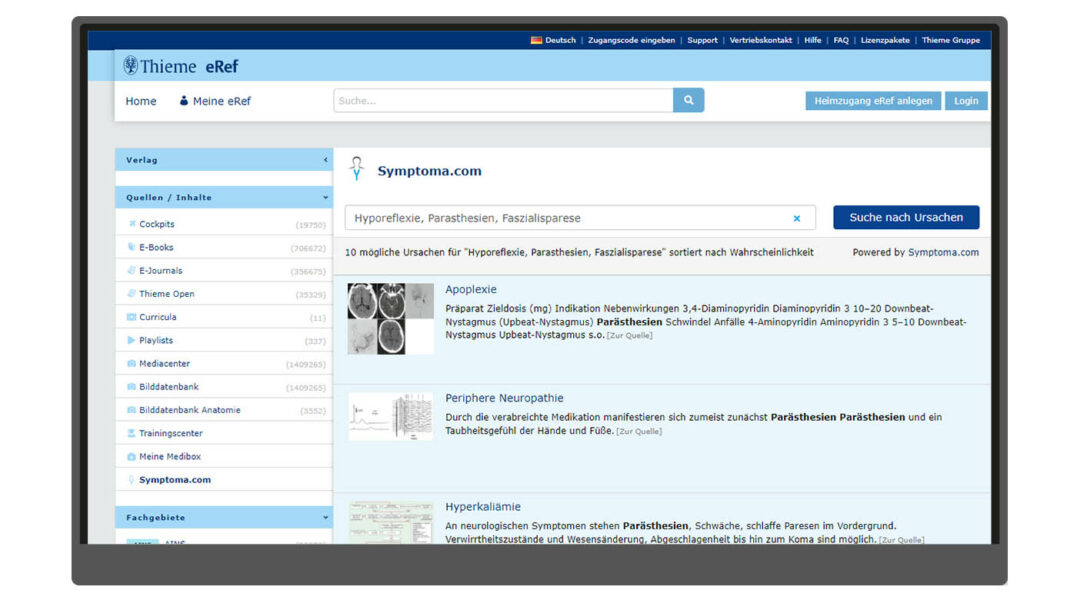Open the Apoplexie CT scan thumbnail
Screen dimensions: 1077x600
pos(390,319)
